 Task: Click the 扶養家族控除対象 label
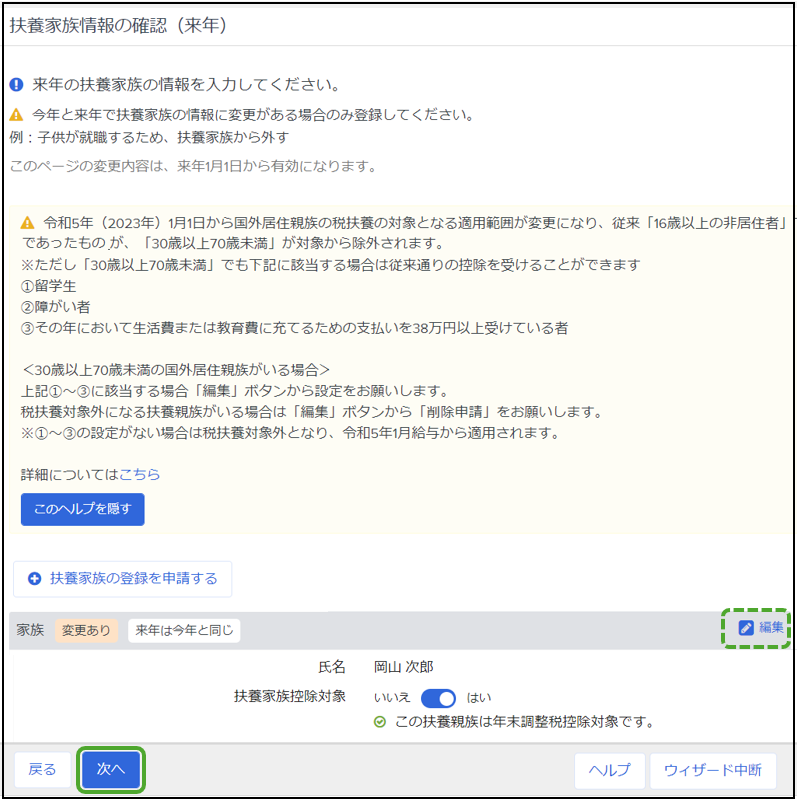click(x=290, y=696)
